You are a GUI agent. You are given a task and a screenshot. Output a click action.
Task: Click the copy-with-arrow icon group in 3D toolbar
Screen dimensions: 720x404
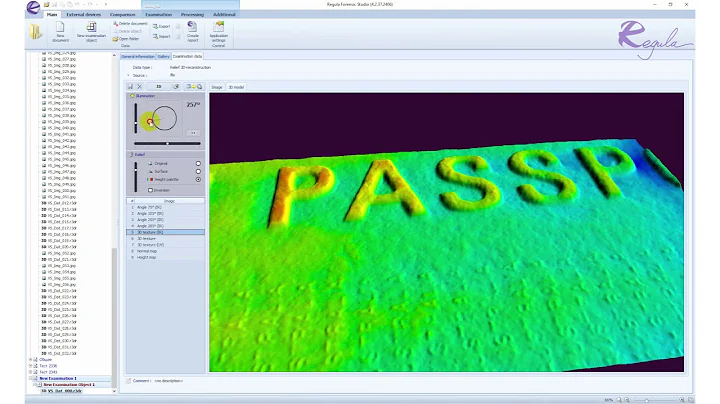pyautogui.click(x=194, y=86)
